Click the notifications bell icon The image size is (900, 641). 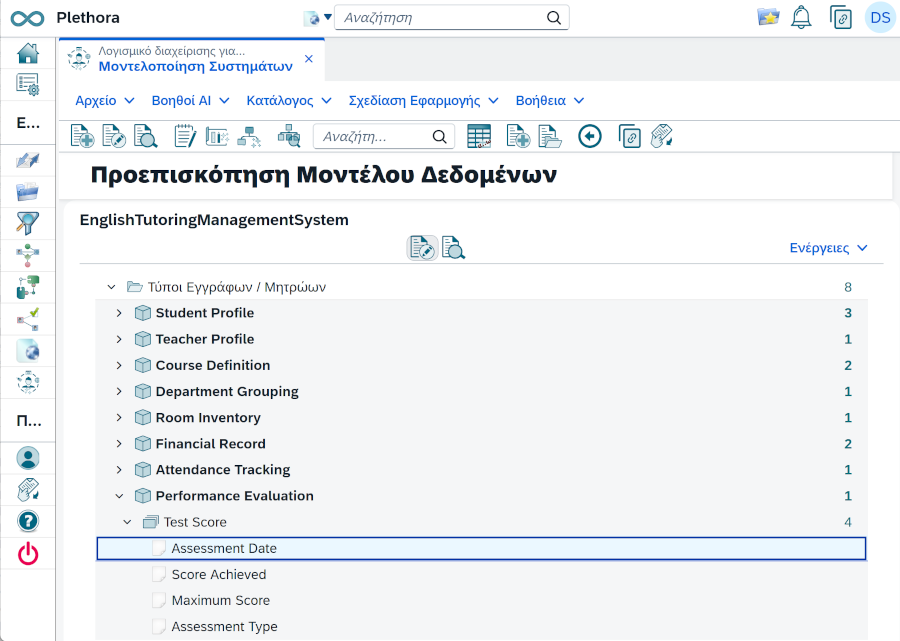[x=801, y=18]
